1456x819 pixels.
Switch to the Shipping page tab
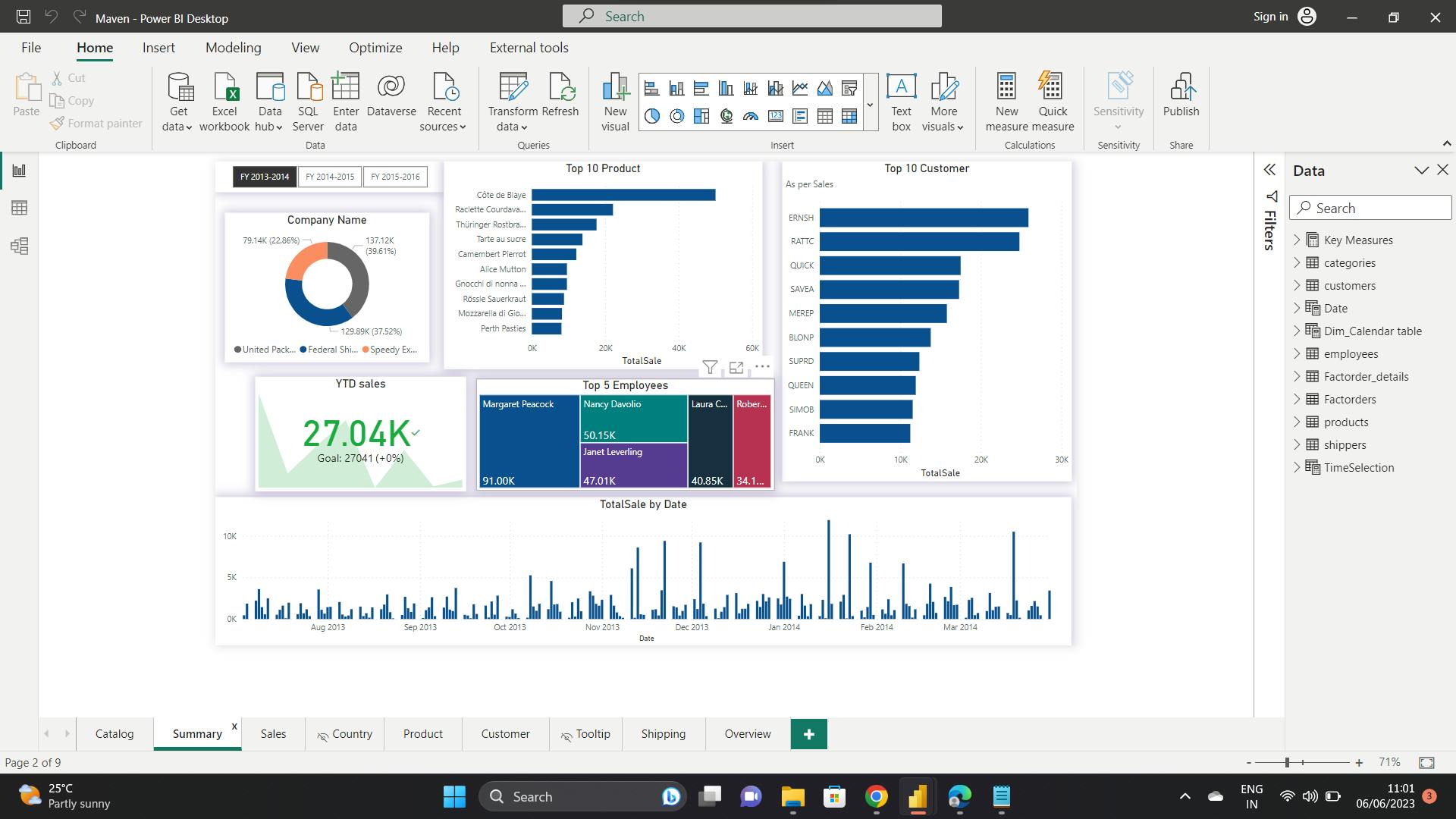(663, 734)
